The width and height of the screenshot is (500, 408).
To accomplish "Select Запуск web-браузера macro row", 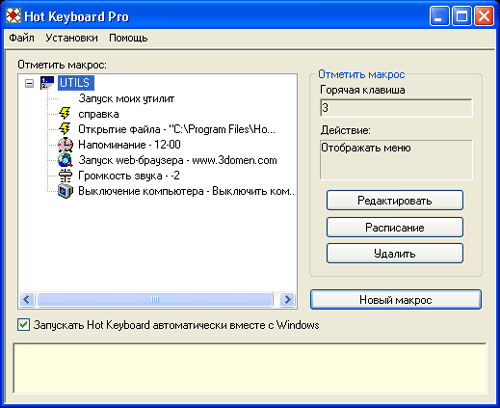I will point(178,160).
